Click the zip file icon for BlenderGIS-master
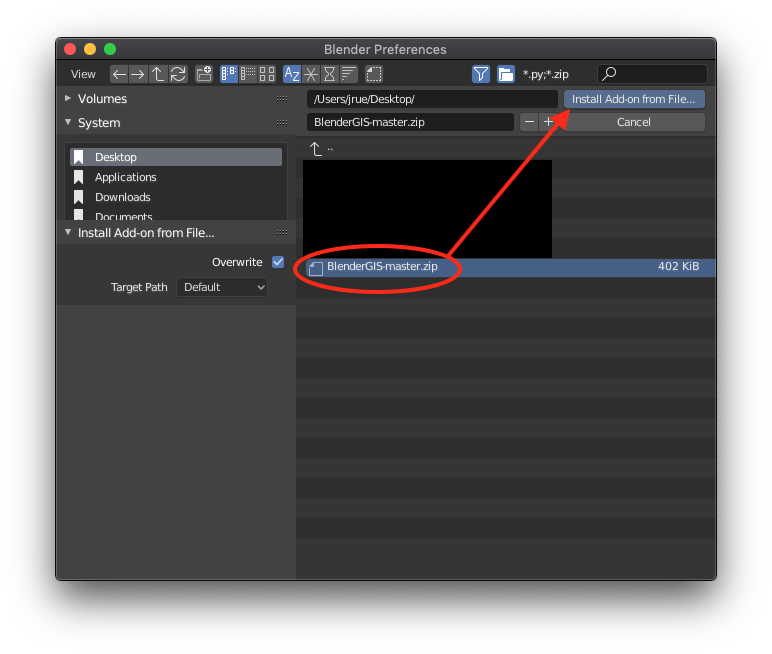The height and width of the screenshot is (654, 772). click(316, 268)
